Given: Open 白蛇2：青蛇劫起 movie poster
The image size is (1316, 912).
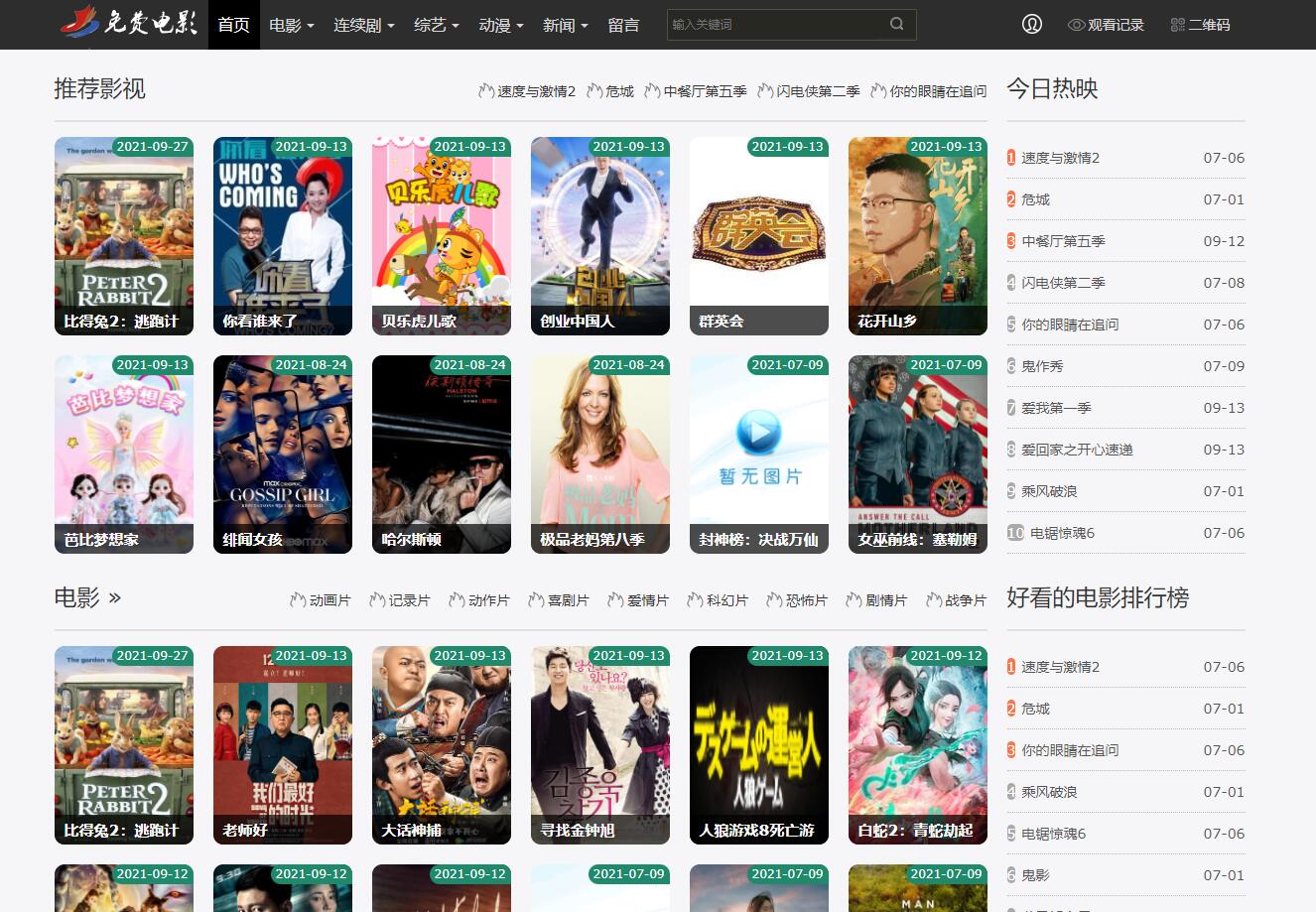Looking at the screenshot, I should click(918, 744).
